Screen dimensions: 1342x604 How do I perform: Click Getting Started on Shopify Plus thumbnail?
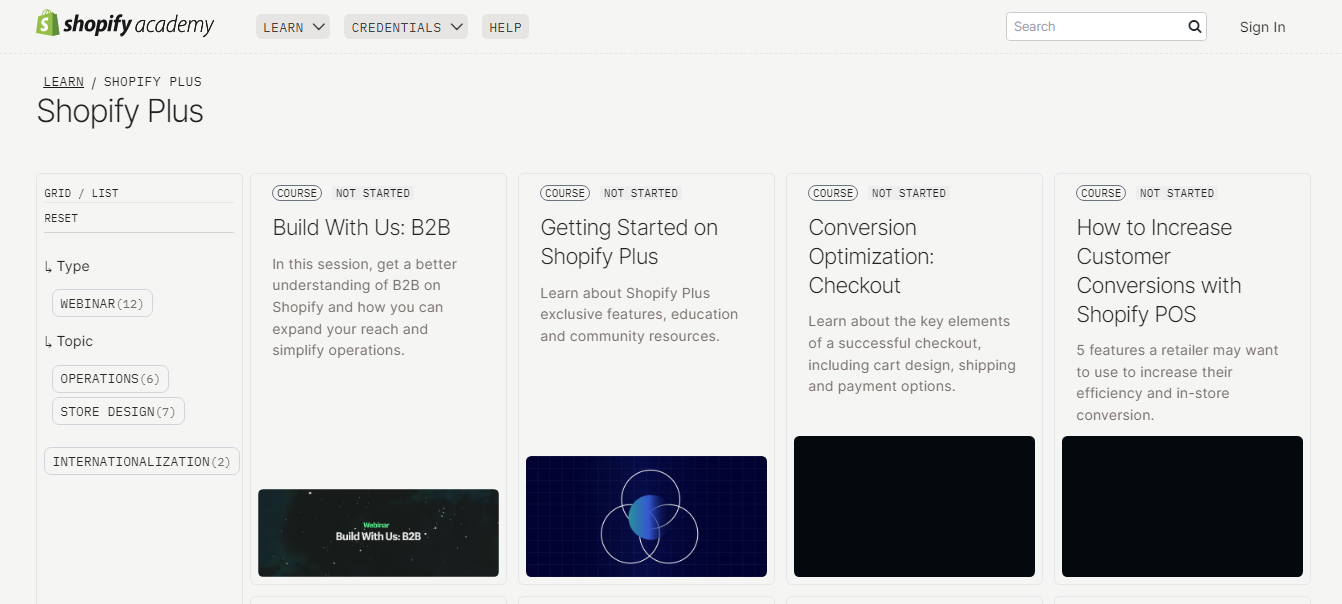pyautogui.click(x=646, y=517)
